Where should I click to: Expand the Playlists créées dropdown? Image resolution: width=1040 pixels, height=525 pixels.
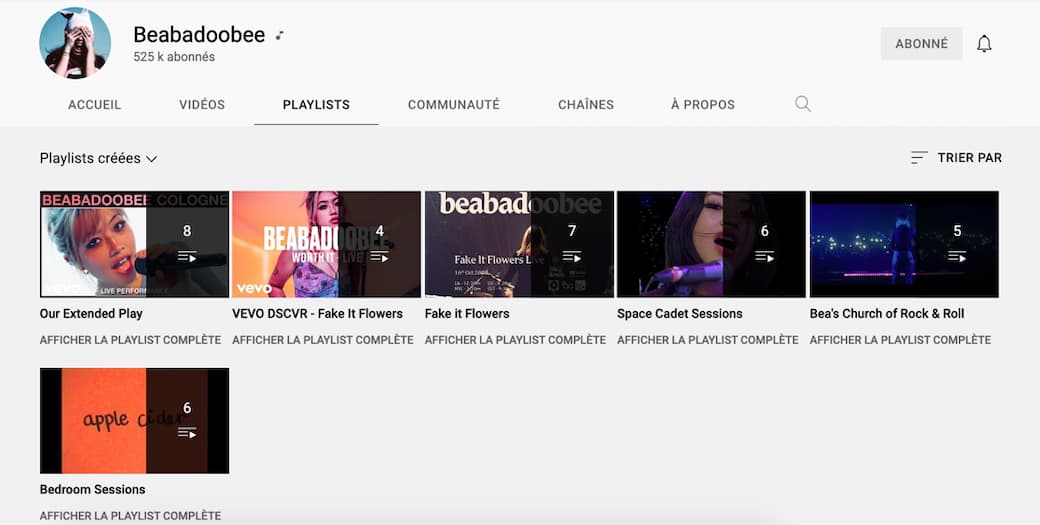[98, 158]
